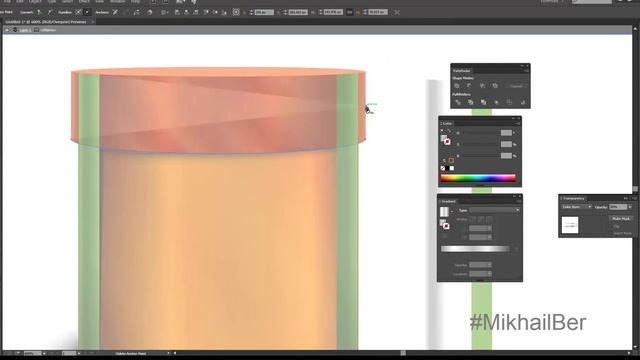
Task: Click the gradient fill thumbnail in the Gradient panel
Action: (x=444, y=211)
